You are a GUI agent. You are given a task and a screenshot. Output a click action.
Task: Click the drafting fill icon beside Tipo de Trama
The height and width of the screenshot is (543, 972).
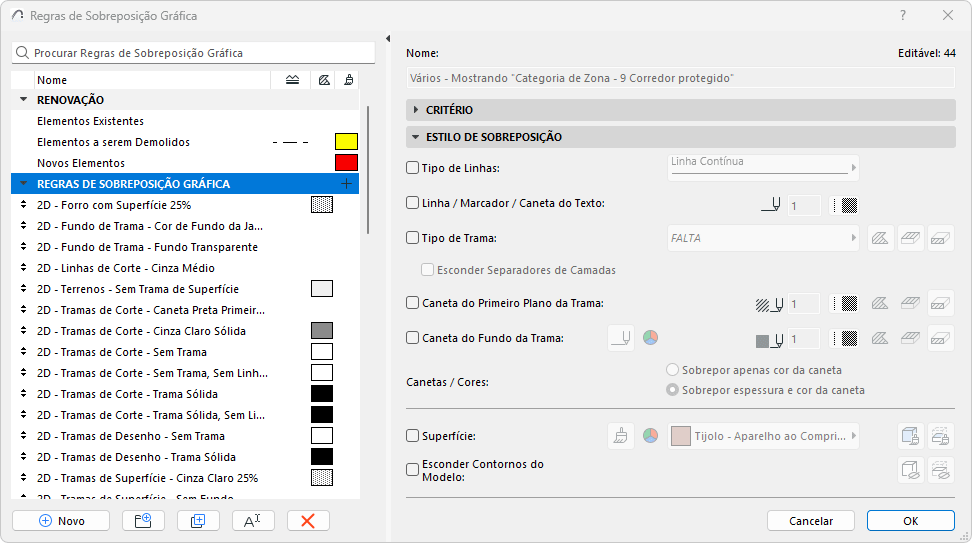(940, 238)
